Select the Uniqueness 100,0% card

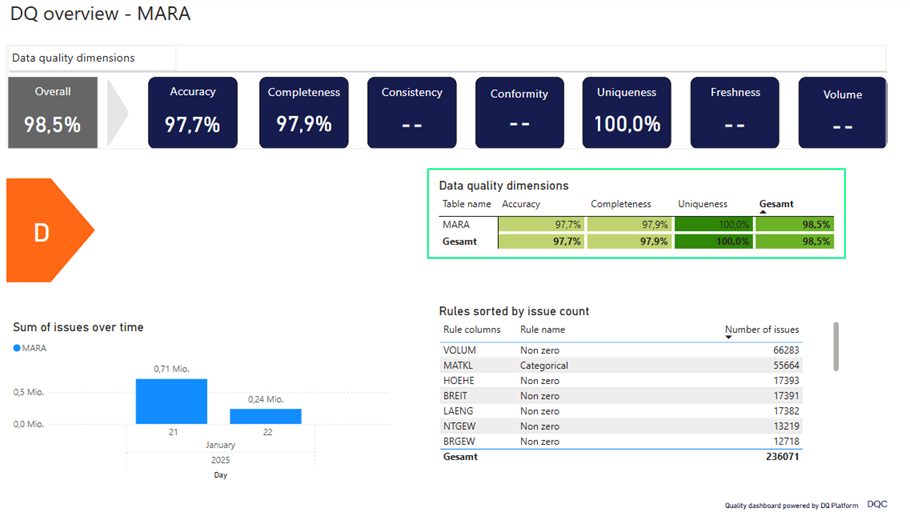tap(627, 112)
